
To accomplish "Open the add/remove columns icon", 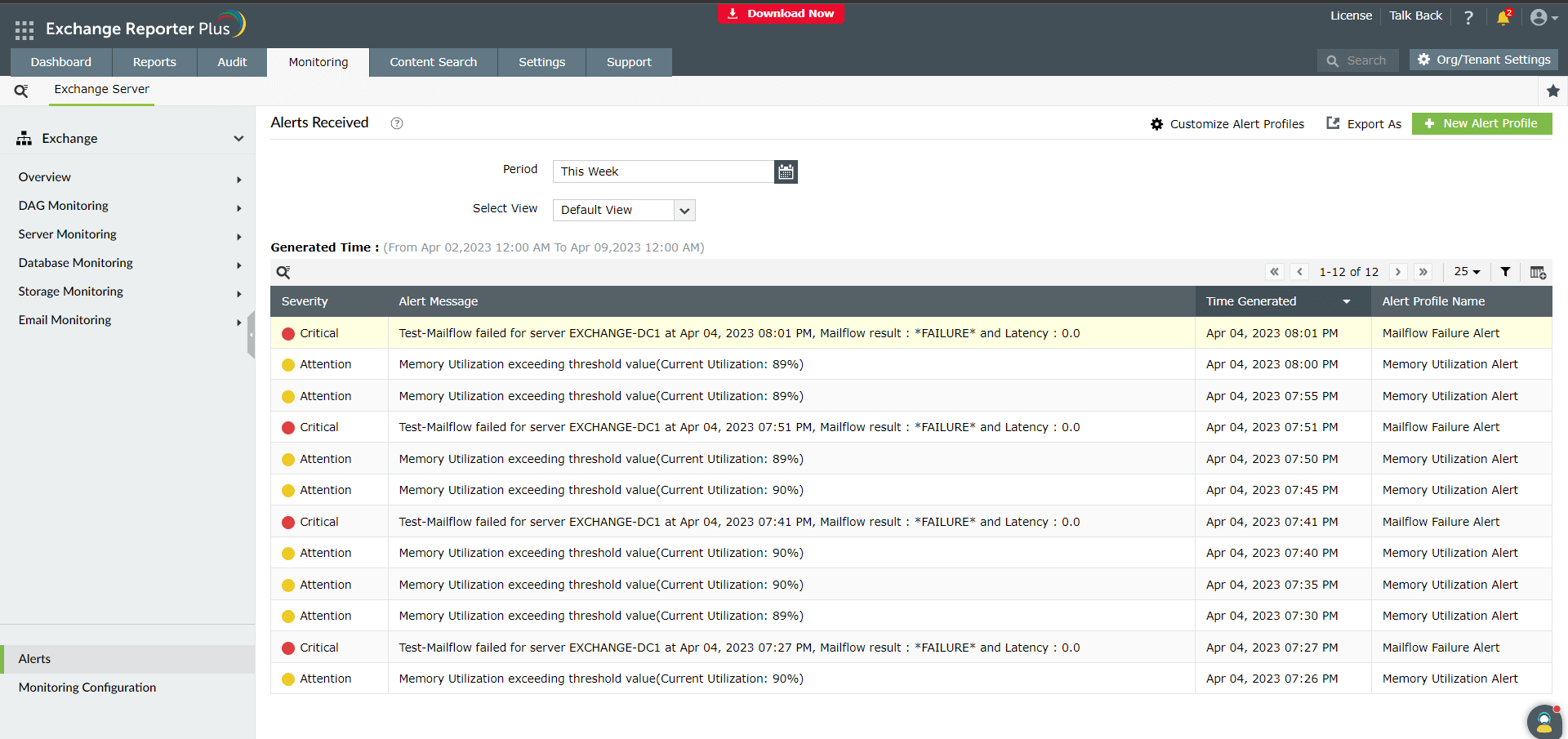I will (1538, 273).
